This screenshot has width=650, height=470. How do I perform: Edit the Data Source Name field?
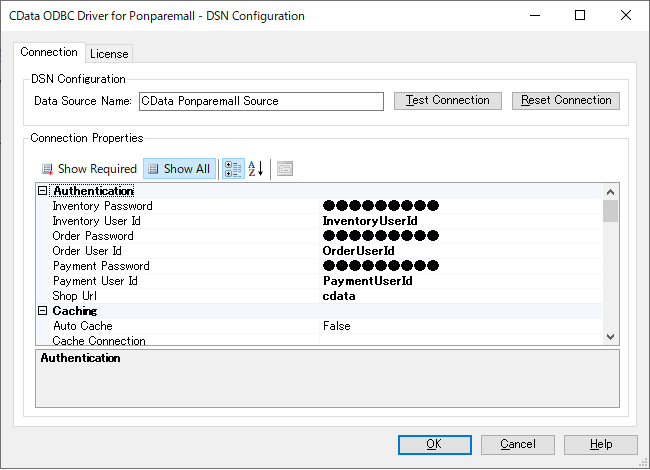tap(261, 102)
